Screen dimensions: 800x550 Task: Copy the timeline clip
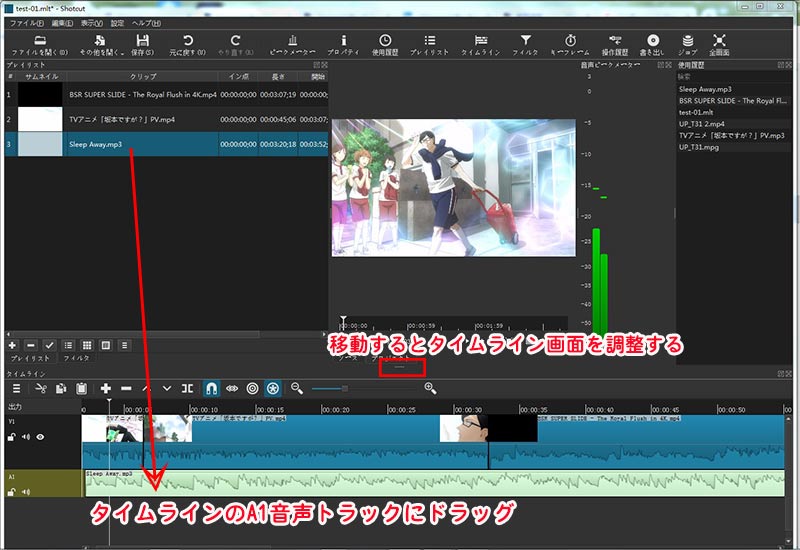pos(61,389)
